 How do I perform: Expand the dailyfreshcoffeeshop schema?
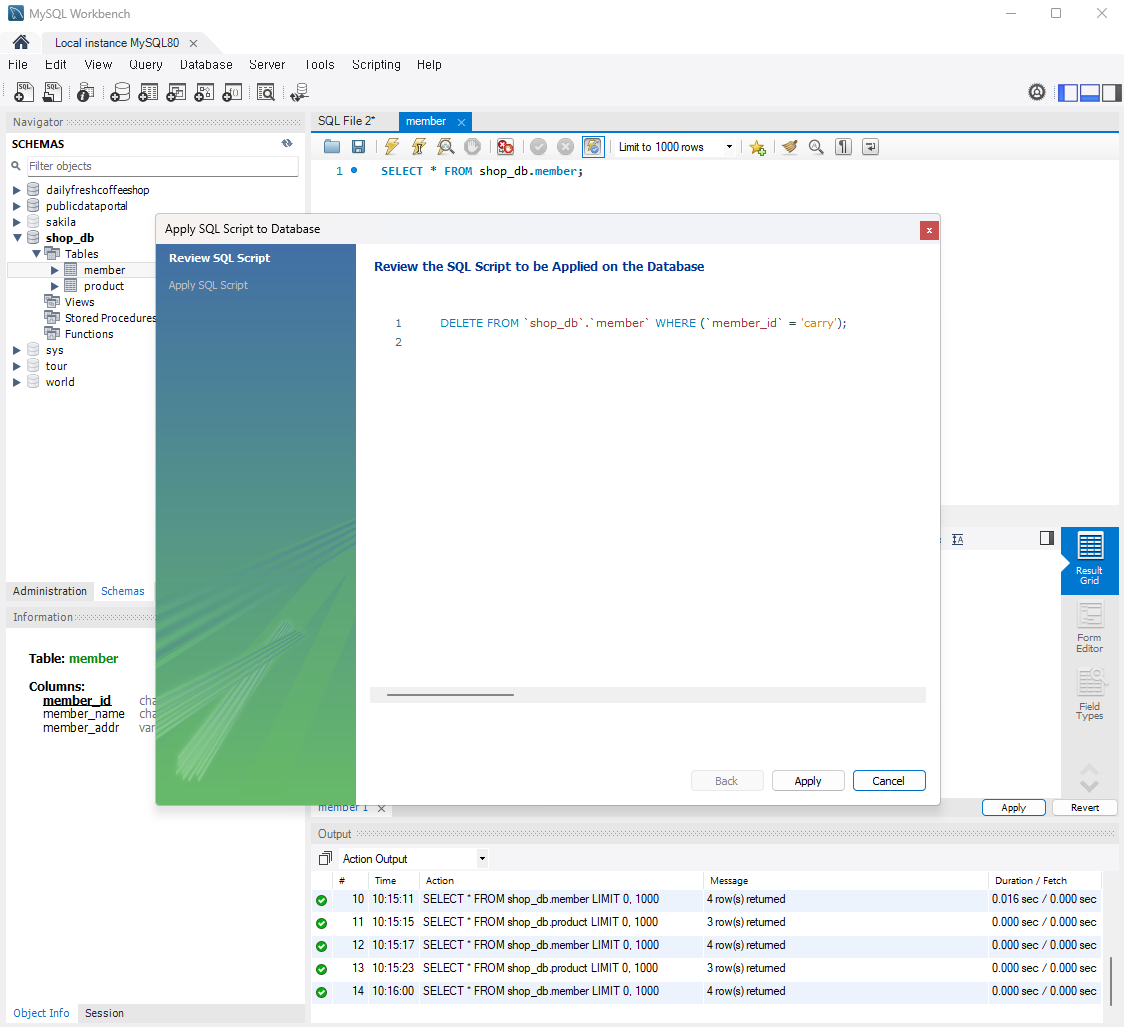pyautogui.click(x=16, y=190)
